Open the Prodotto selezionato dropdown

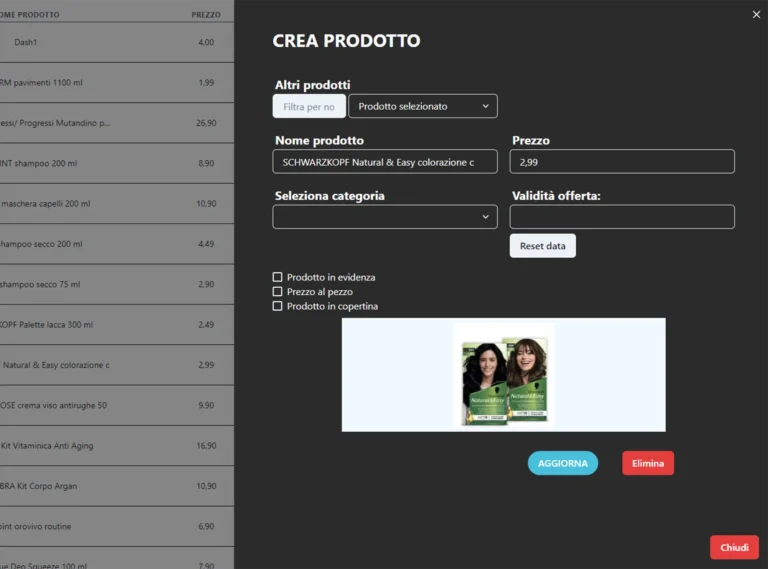click(423, 106)
